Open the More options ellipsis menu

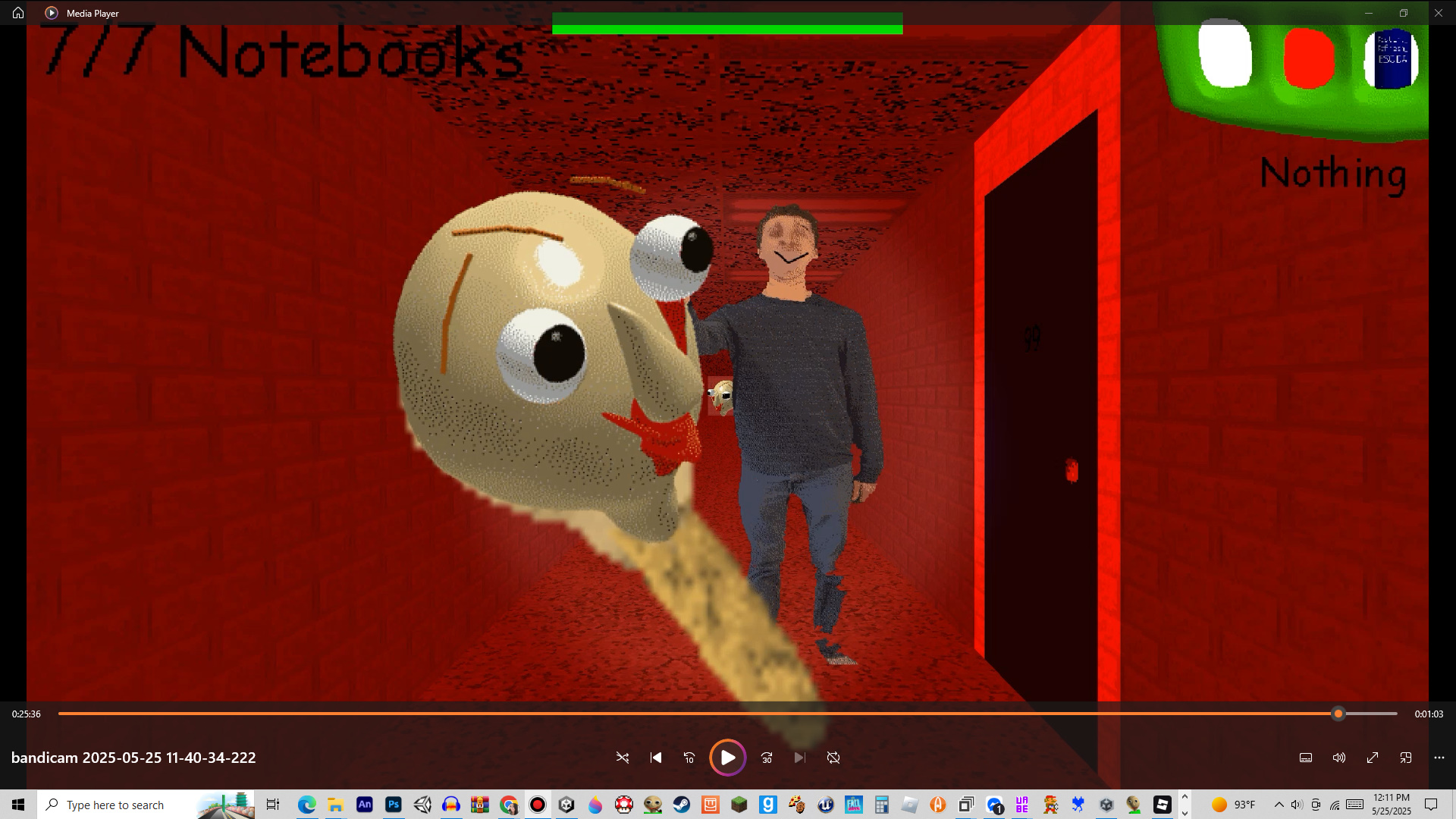click(x=1439, y=758)
